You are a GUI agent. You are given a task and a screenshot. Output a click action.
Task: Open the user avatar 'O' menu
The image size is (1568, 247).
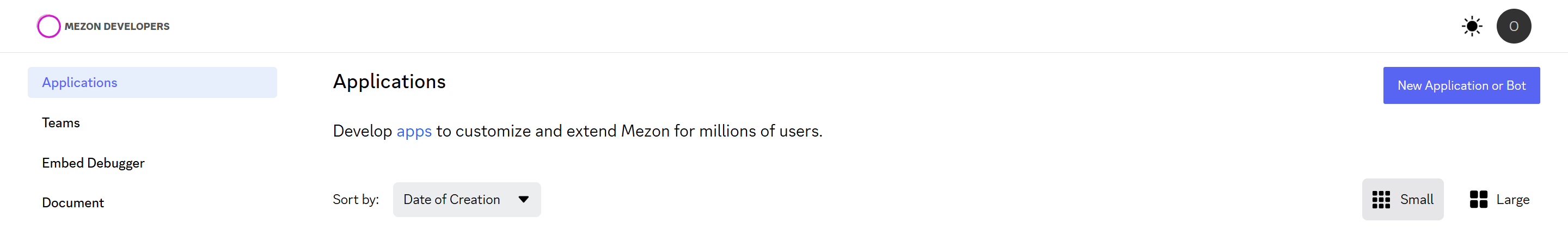(1513, 26)
